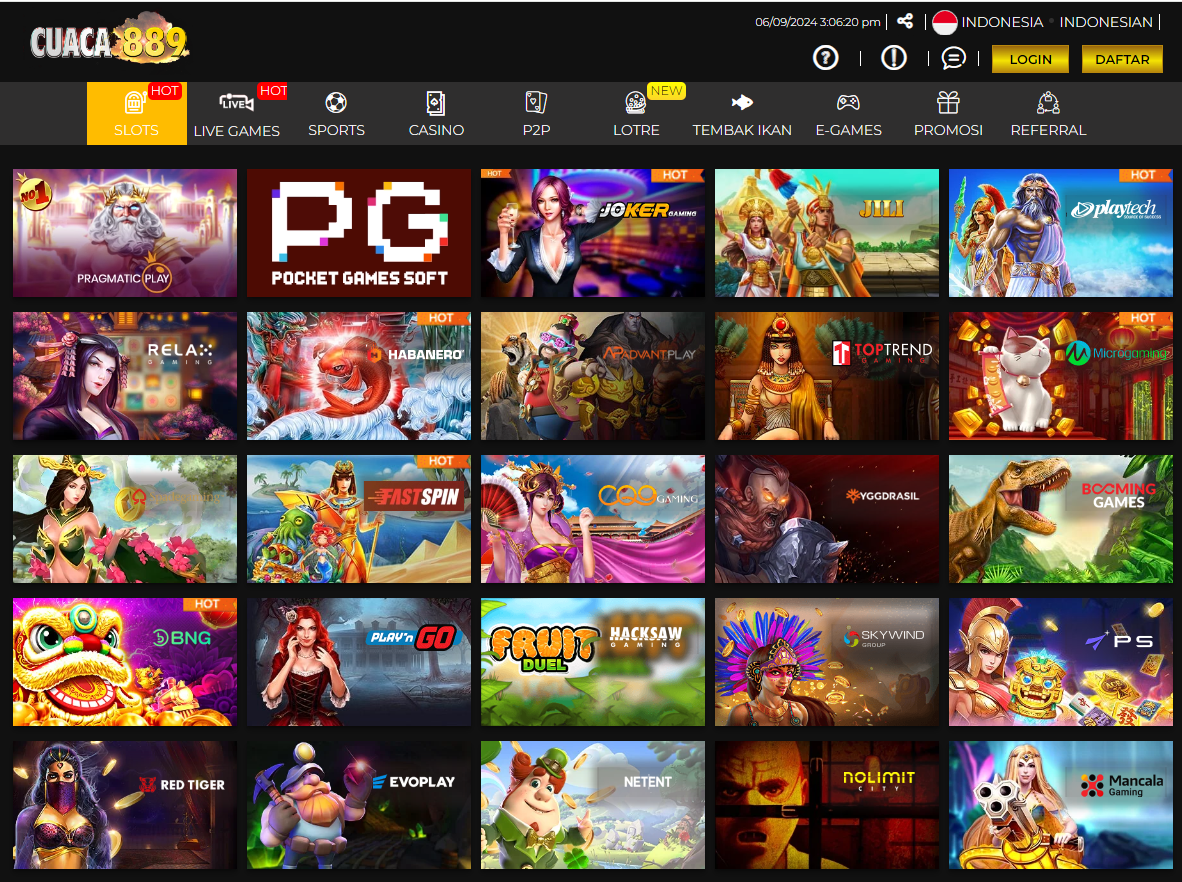This screenshot has height=882, width=1182.
Task: Select the TEMBAK IKAN fish icon
Action: [741, 102]
